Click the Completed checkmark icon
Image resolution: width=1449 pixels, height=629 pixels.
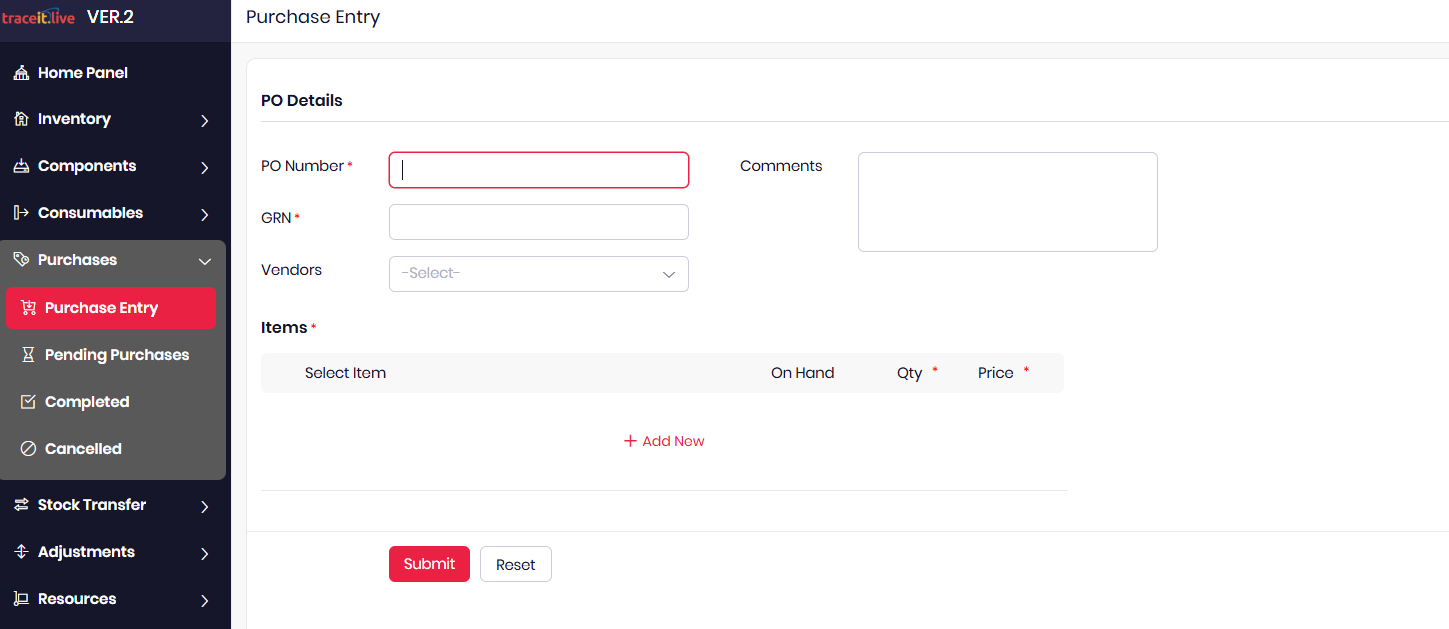click(x=28, y=402)
